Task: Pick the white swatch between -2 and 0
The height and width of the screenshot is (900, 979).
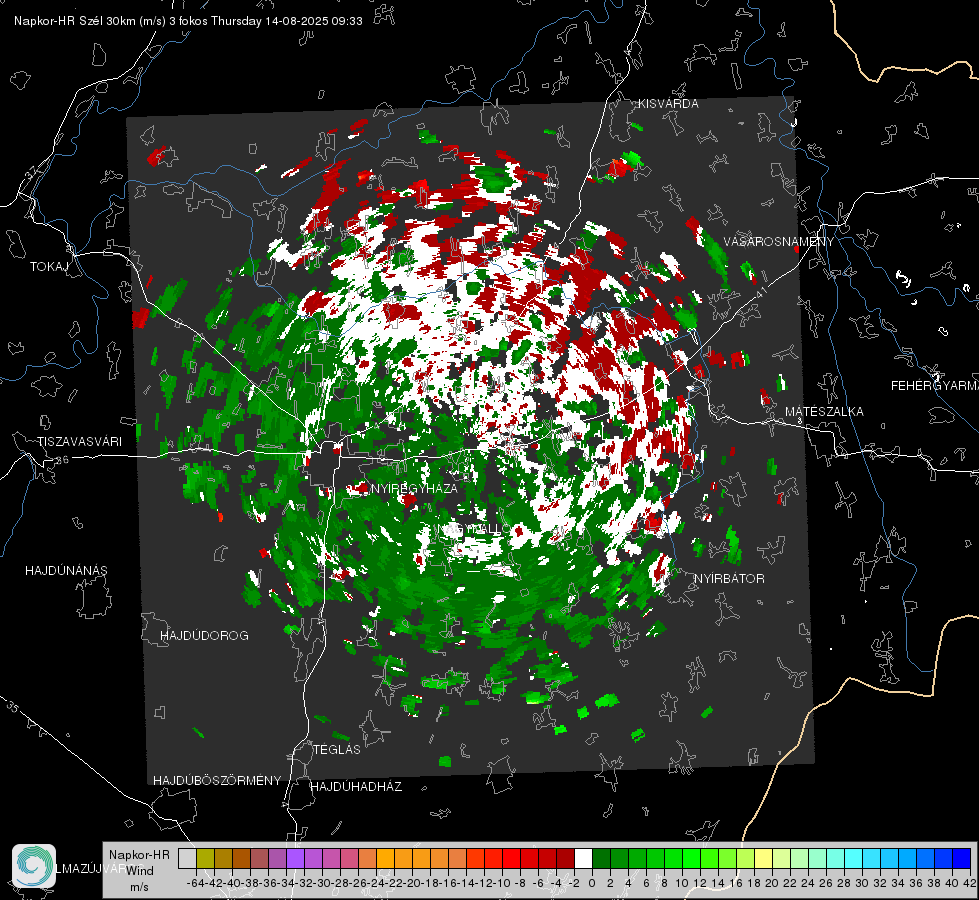Action: tap(584, 858)
